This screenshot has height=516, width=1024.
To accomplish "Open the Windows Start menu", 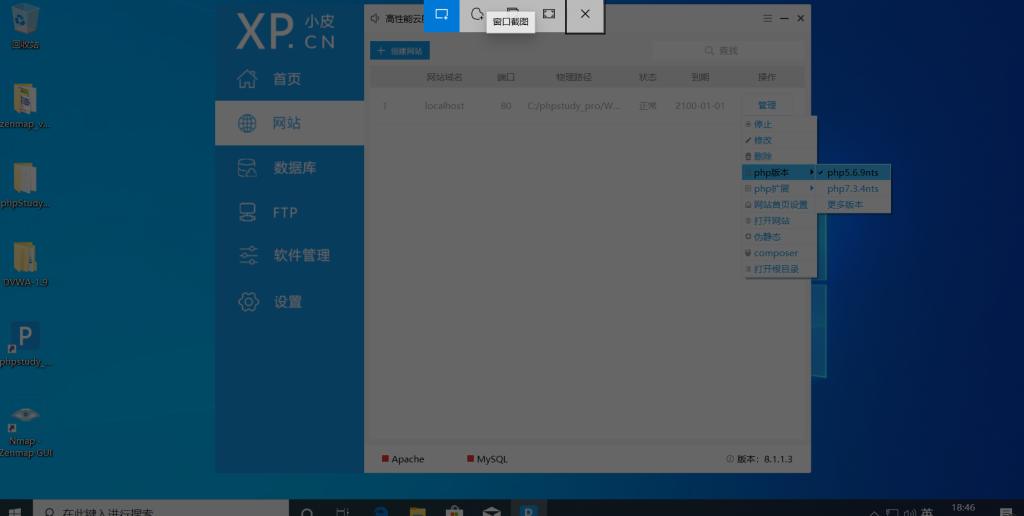I will pyautogui.click(x=15, y=510).
